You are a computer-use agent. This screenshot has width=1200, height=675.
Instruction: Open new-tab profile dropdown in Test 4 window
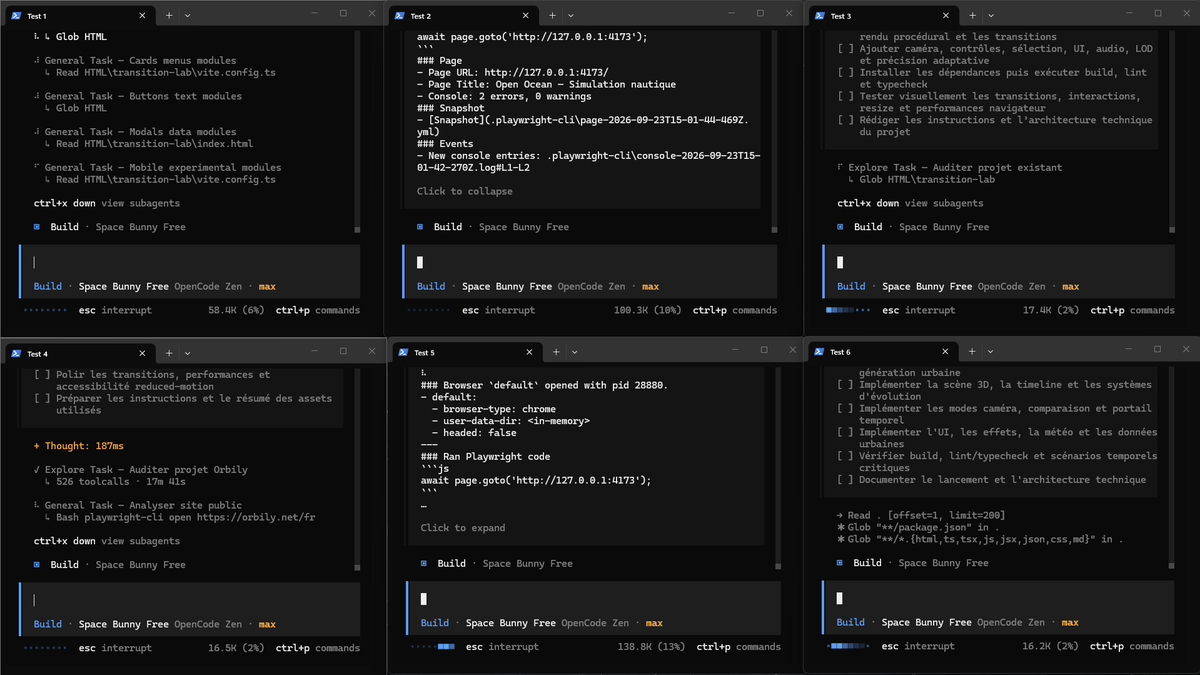click(187, 353)
